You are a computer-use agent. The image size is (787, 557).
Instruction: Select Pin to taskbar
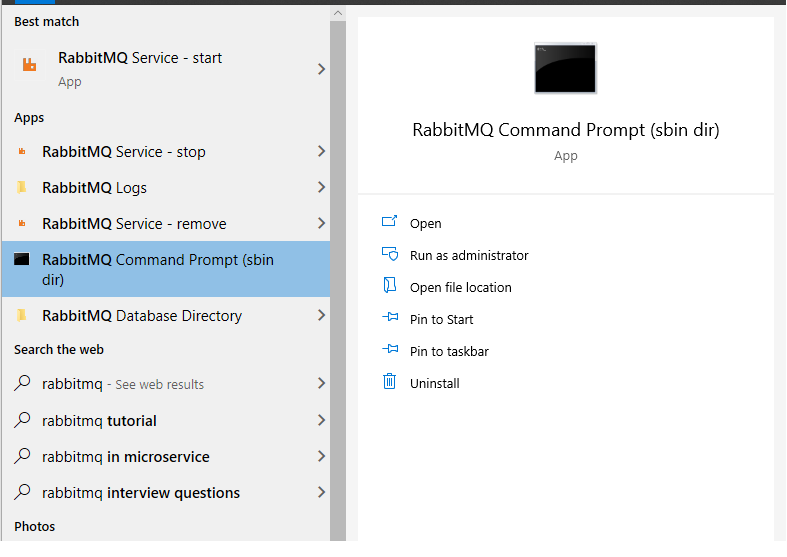click(x=449, y=351)
